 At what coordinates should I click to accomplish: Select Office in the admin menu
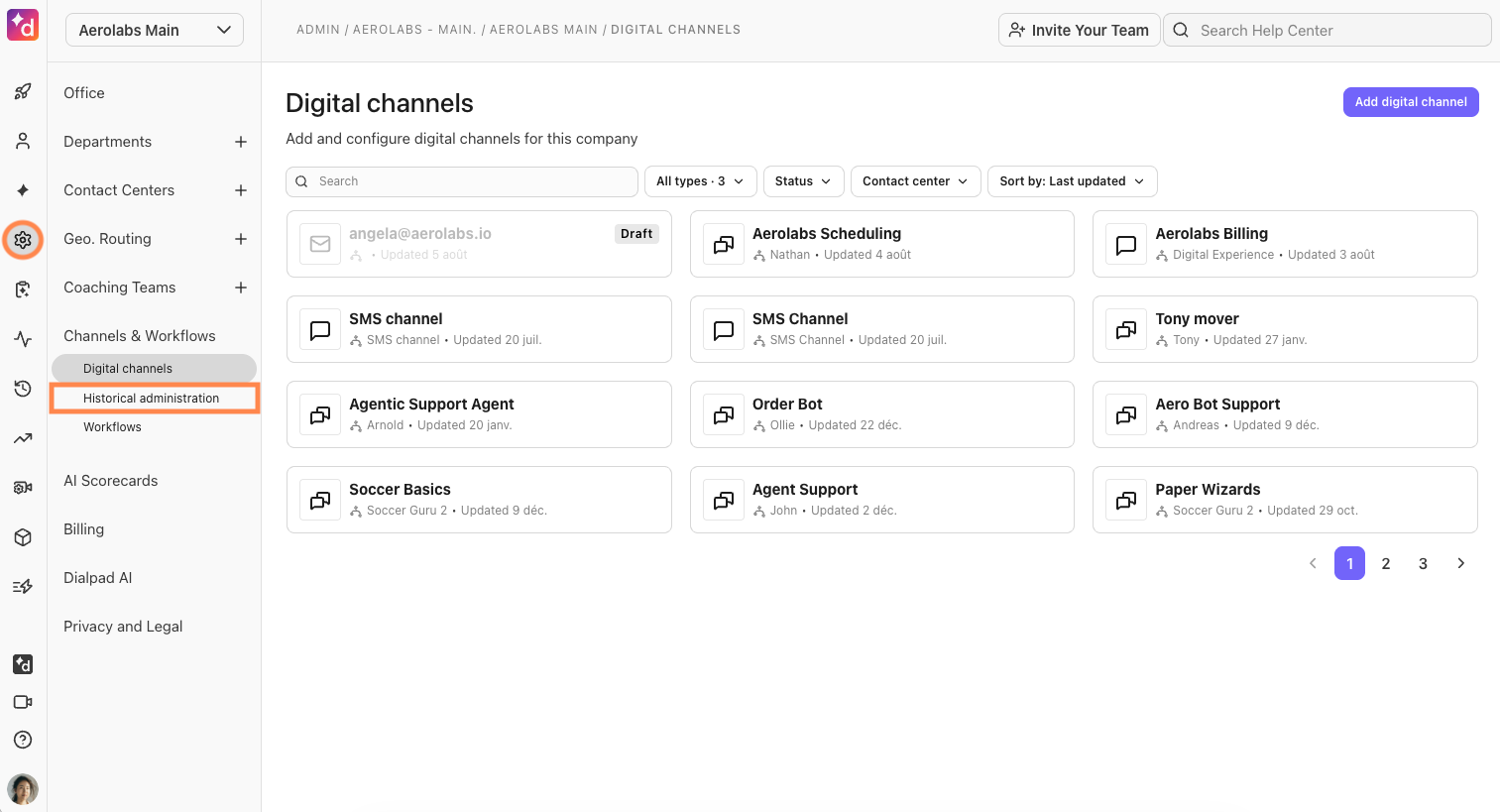point(84,93)
